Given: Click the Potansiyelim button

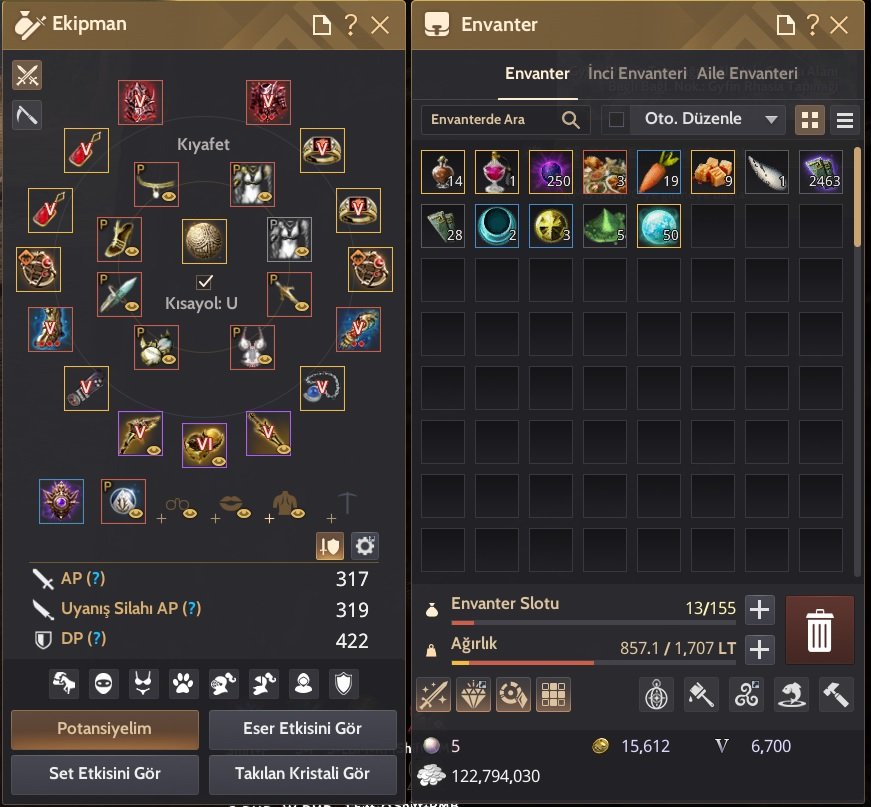Looking at the screenshot, I should [x=105, y=729].
